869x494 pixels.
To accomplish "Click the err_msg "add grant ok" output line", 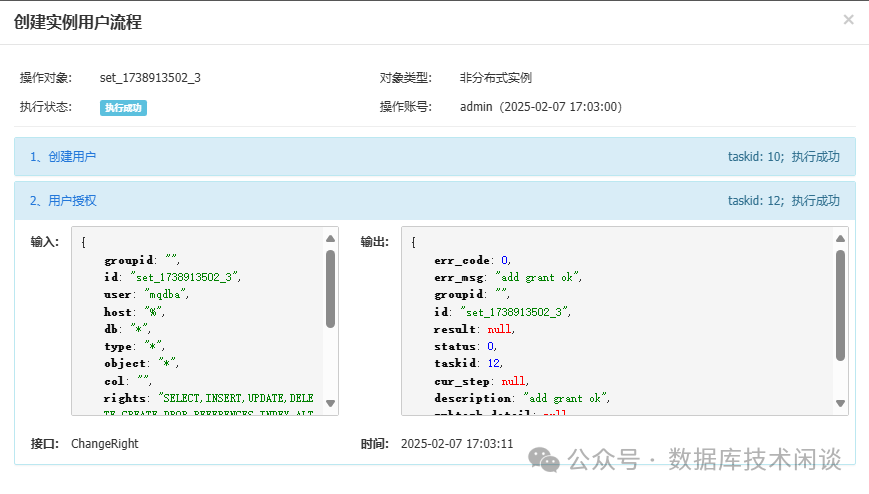I will [x=508, y=277].
